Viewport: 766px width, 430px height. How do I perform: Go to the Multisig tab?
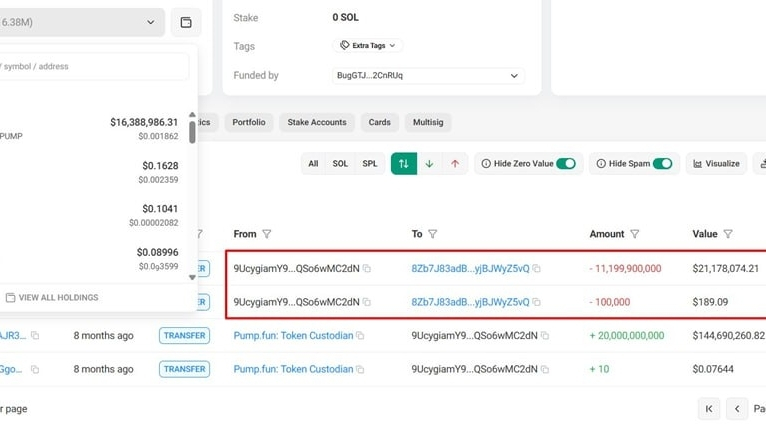(428, 122)
